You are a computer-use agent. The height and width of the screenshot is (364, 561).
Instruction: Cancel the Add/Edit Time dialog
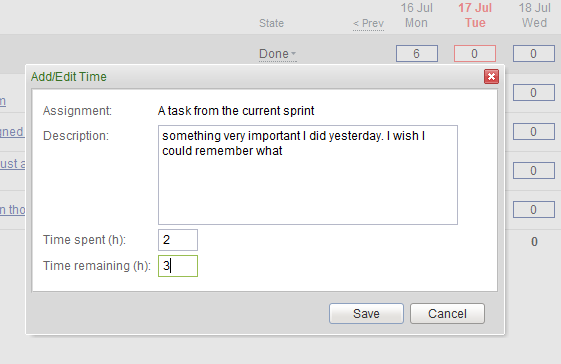tap(447, 314)
